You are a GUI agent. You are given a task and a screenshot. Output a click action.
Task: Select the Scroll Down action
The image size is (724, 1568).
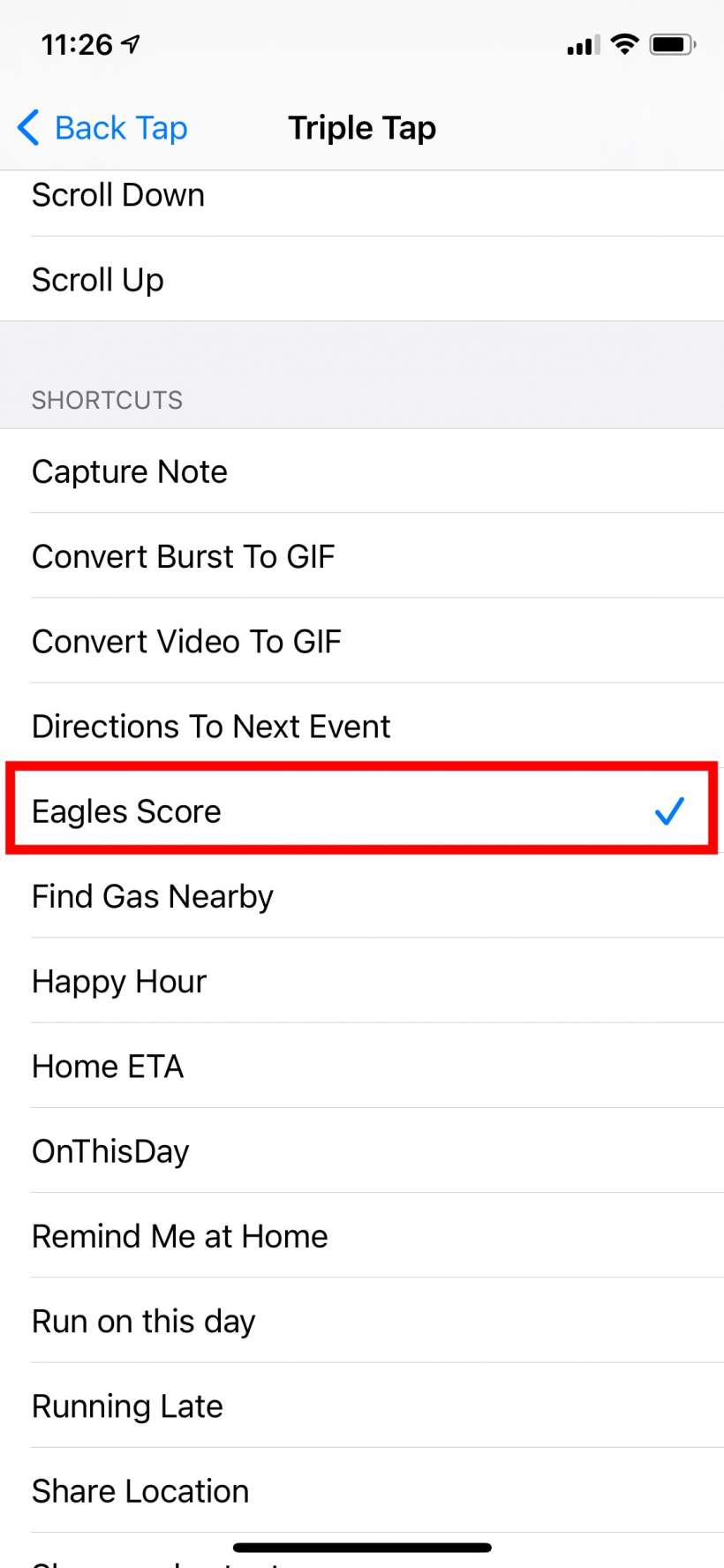click(118, 195)
